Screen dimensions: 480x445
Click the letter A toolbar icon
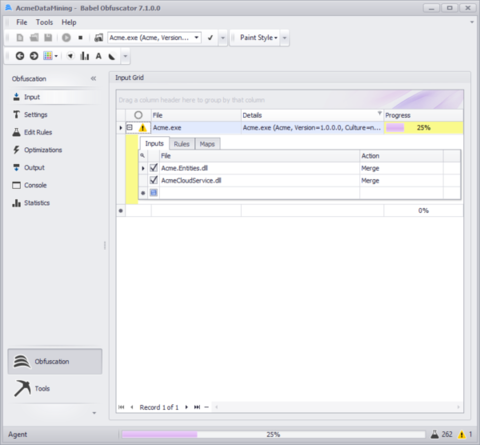pos(98,56)
